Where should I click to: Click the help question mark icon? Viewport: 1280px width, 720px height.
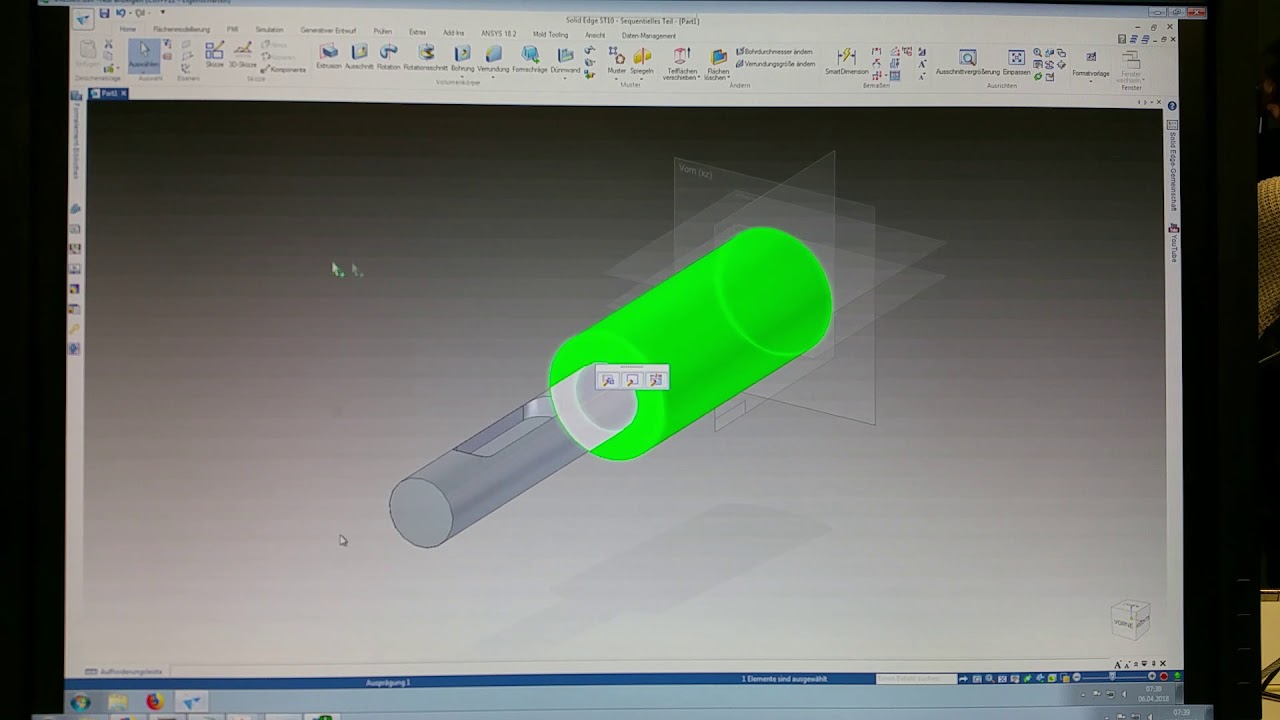click(x=1171, y=106)
